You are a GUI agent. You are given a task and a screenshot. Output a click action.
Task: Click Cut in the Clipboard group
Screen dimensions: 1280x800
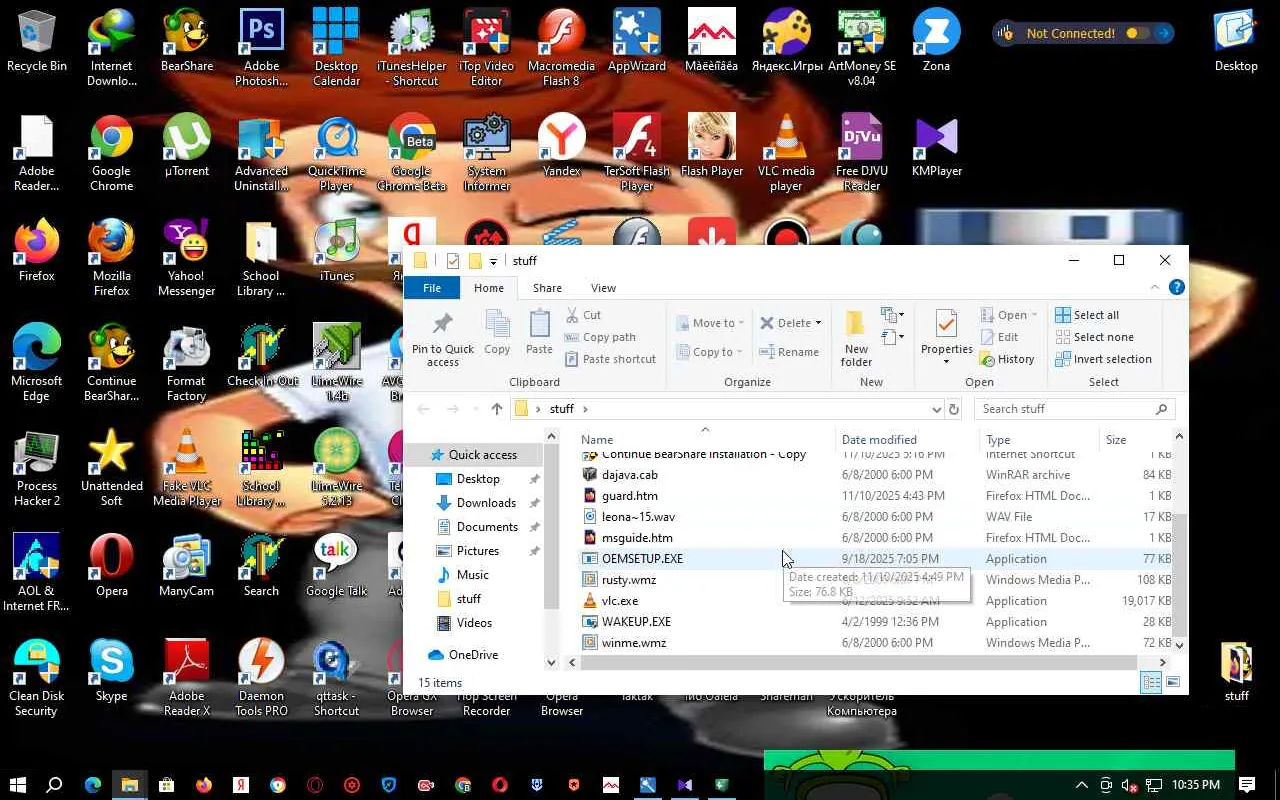coord(583,315)
